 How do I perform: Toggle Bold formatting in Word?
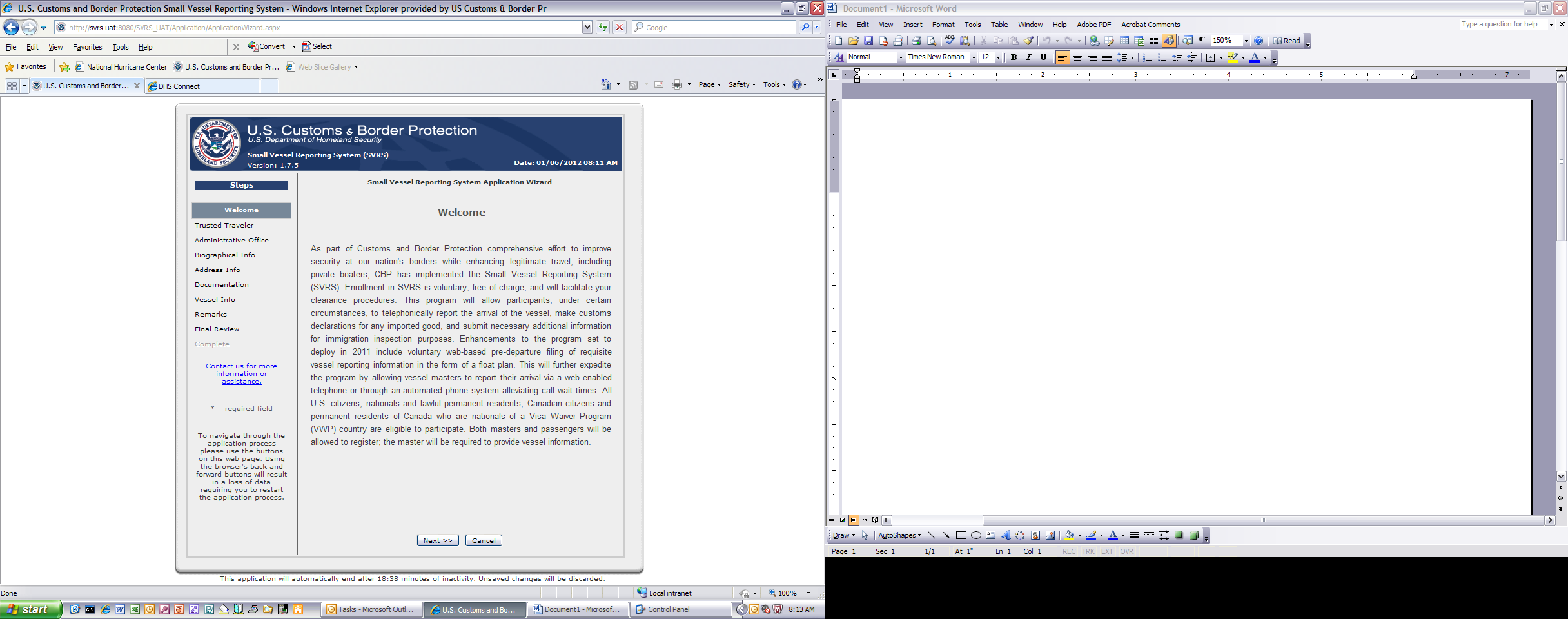(x=1014, y=57)
